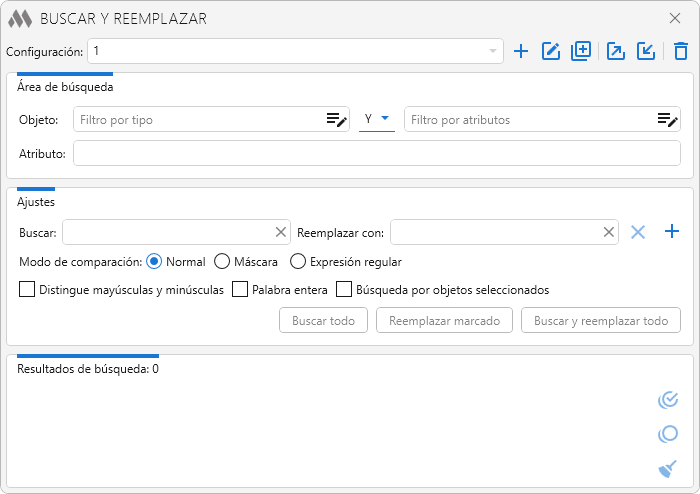Expand the Configuración dropdown list

click(492, 51)
